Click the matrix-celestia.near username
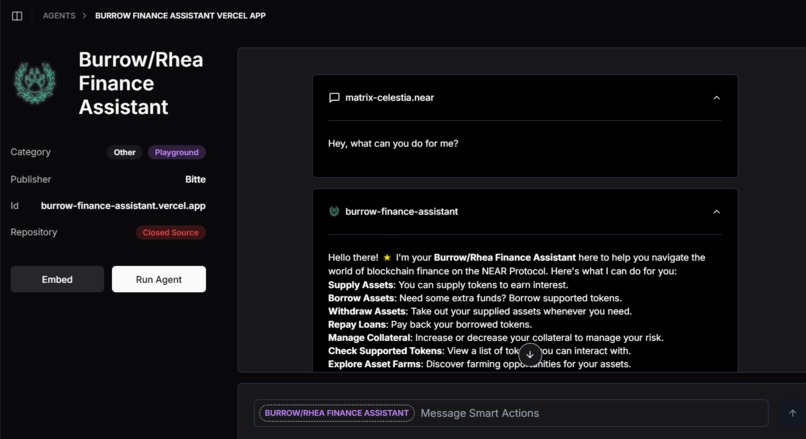 (390, 98)
